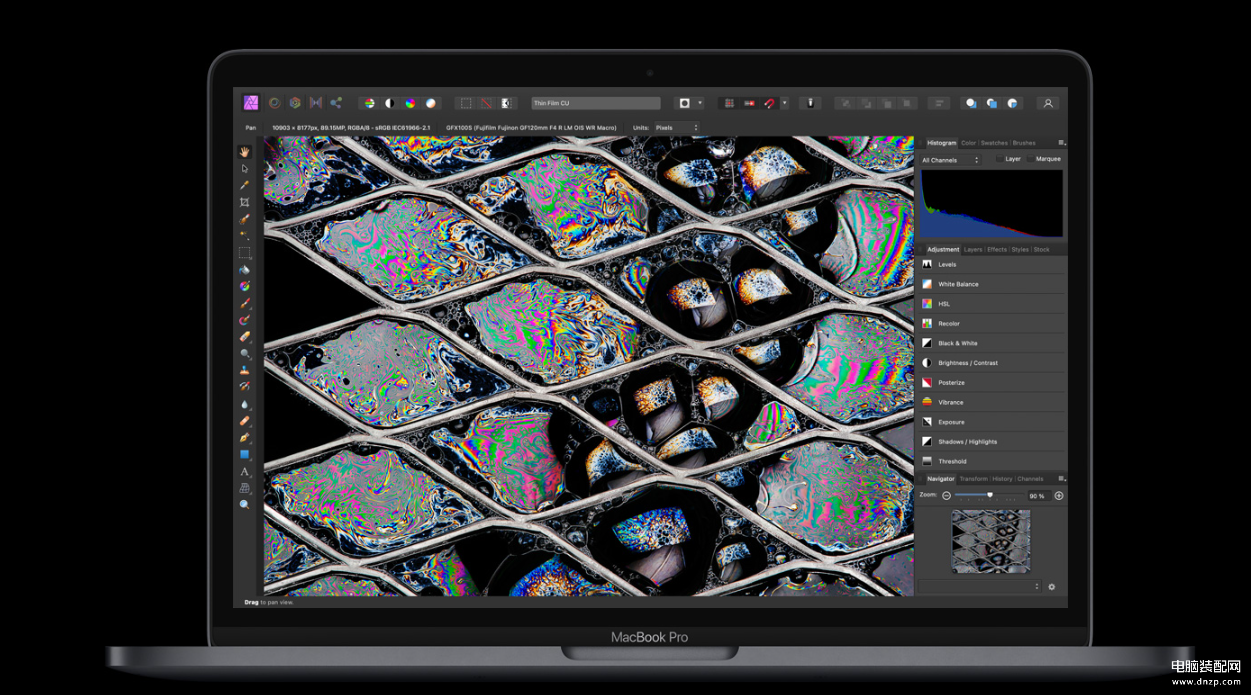Switch to the Develop Persona icon

click(x=295, y=103)
